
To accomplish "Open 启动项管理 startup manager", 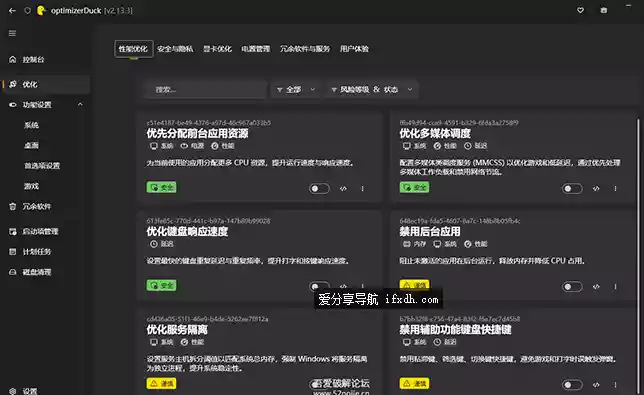I will pyautogui.click(x=45, y=232).
